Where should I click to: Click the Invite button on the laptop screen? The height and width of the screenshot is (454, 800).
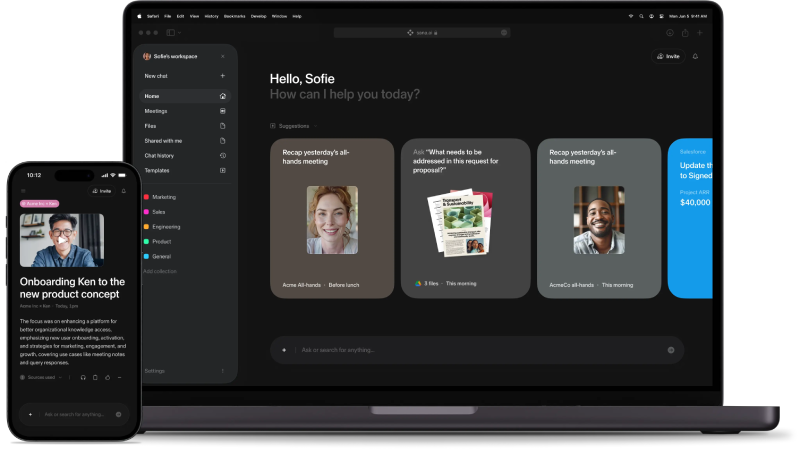[x=668, y=56]
